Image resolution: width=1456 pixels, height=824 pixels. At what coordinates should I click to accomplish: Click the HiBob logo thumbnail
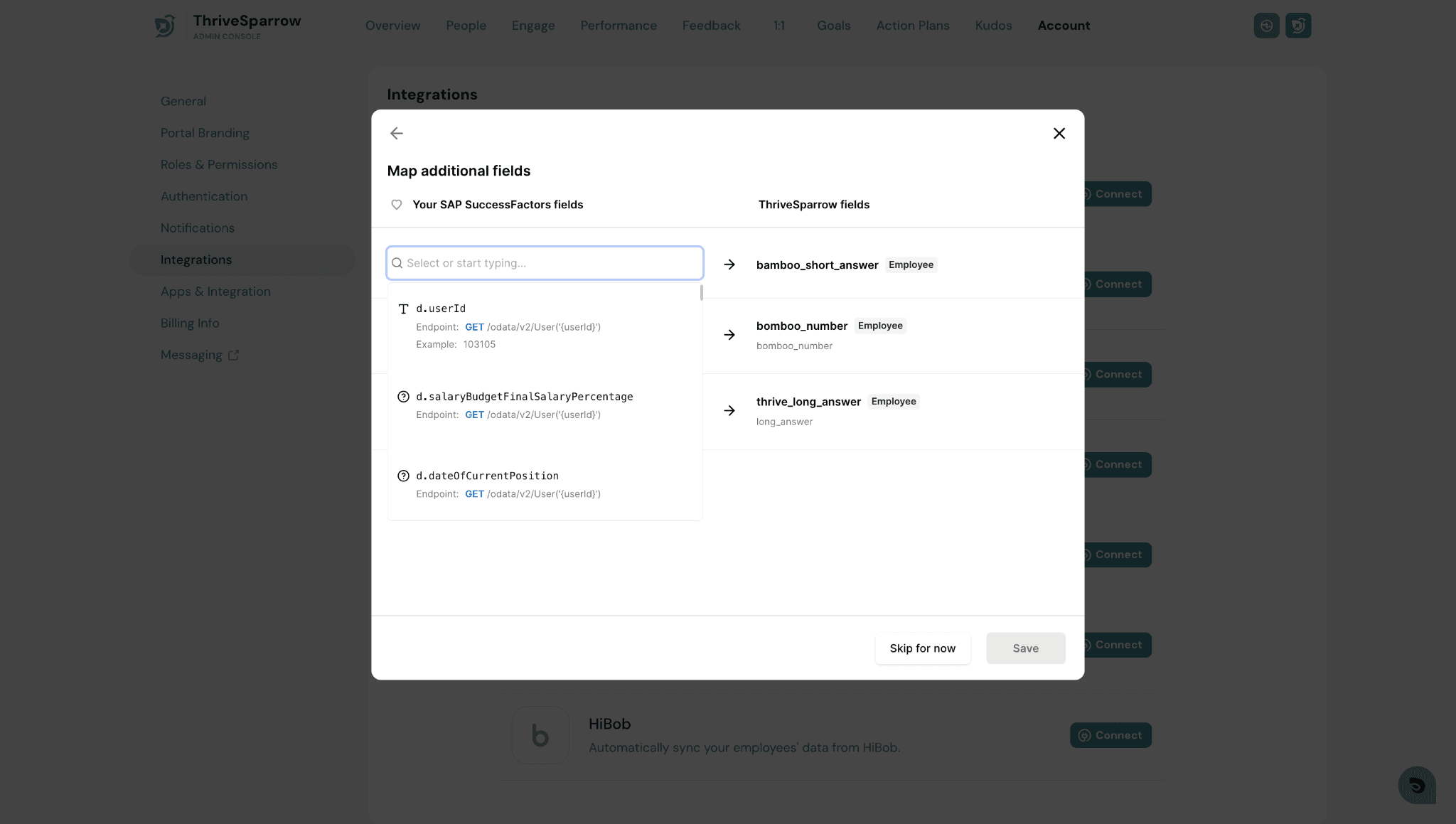pos(540,735)
